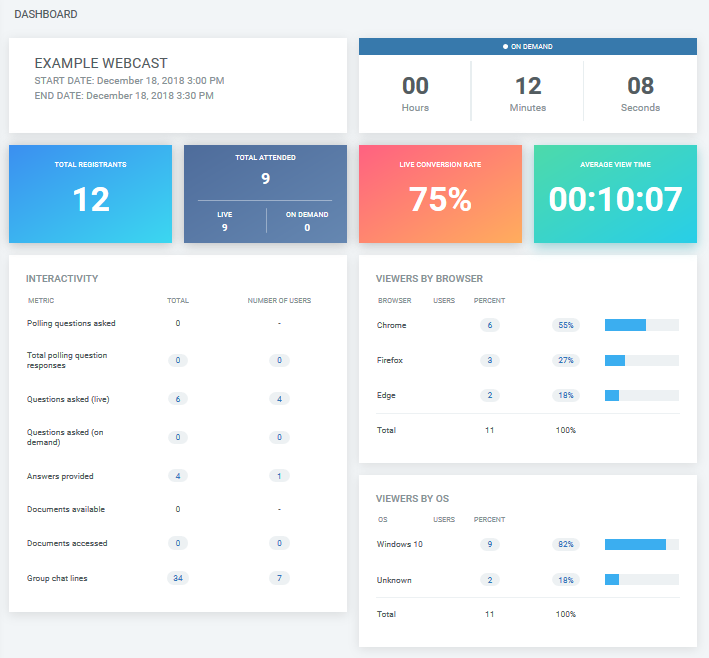Click Group chat lines total badge 34

178,578
